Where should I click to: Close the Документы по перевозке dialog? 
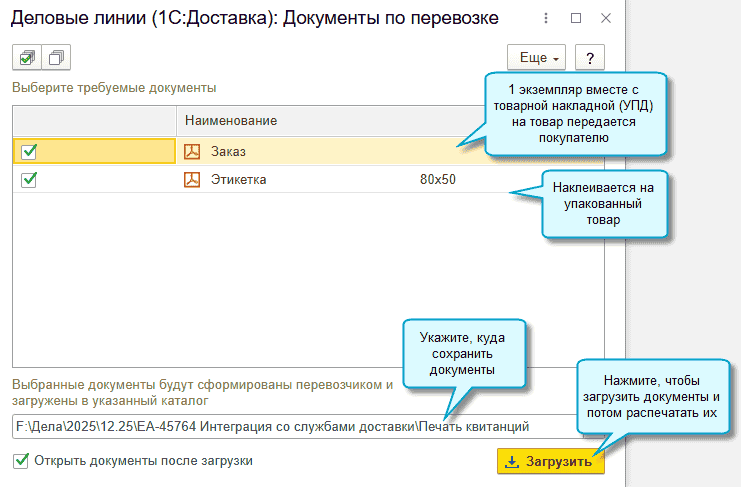click(x=604, y=19)
